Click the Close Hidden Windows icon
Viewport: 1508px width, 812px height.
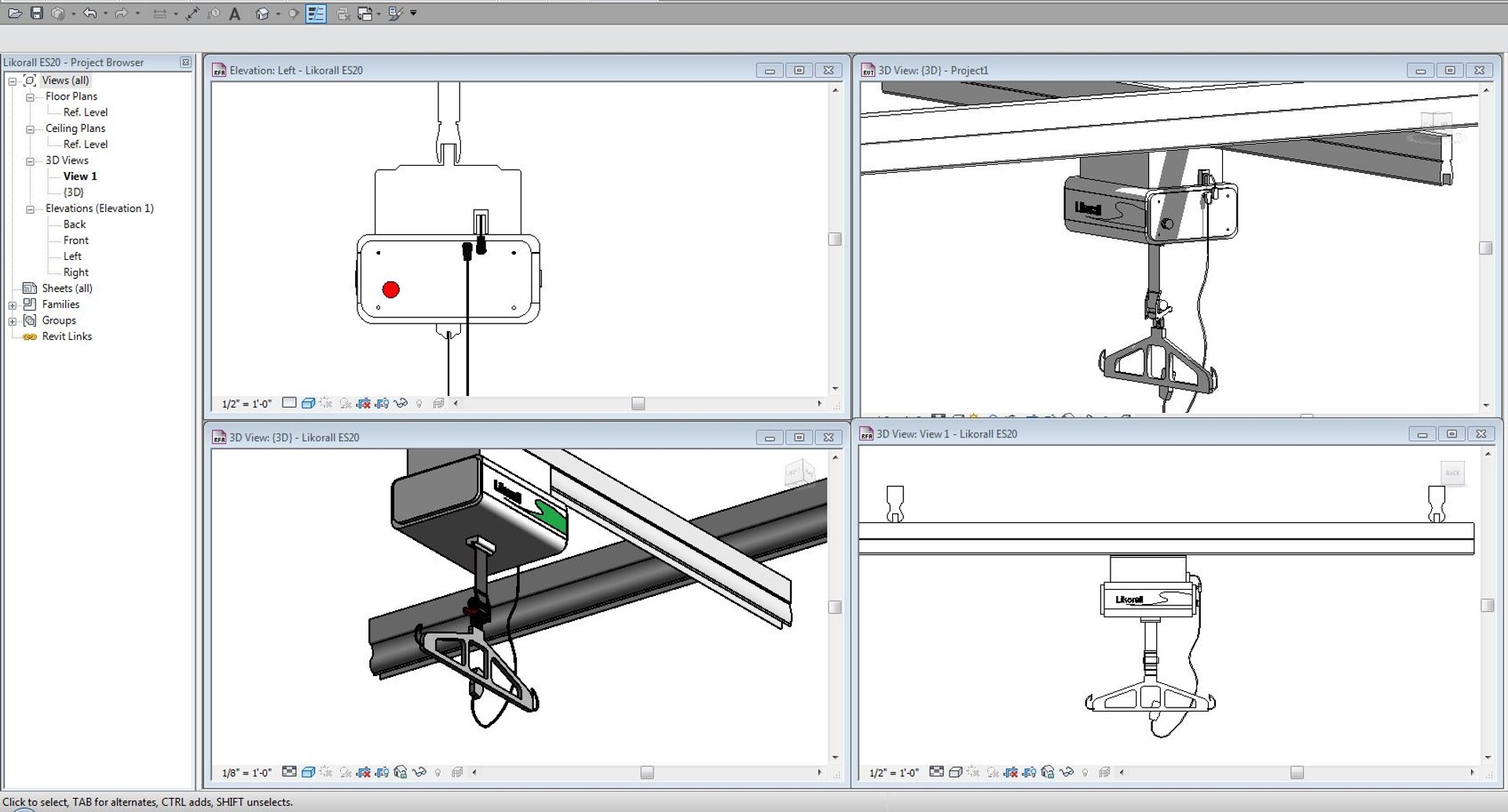(343, 14)
